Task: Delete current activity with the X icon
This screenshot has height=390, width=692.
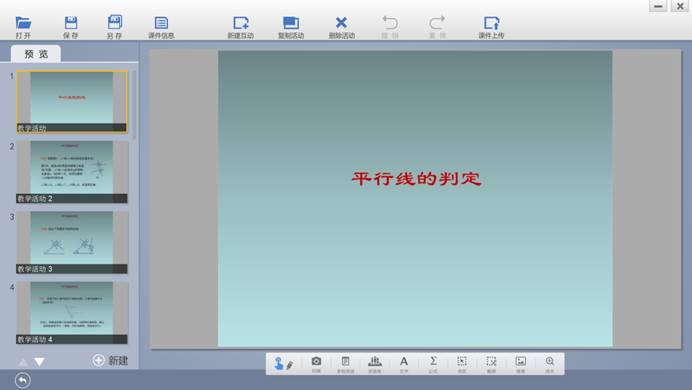Action: point(342,27)
